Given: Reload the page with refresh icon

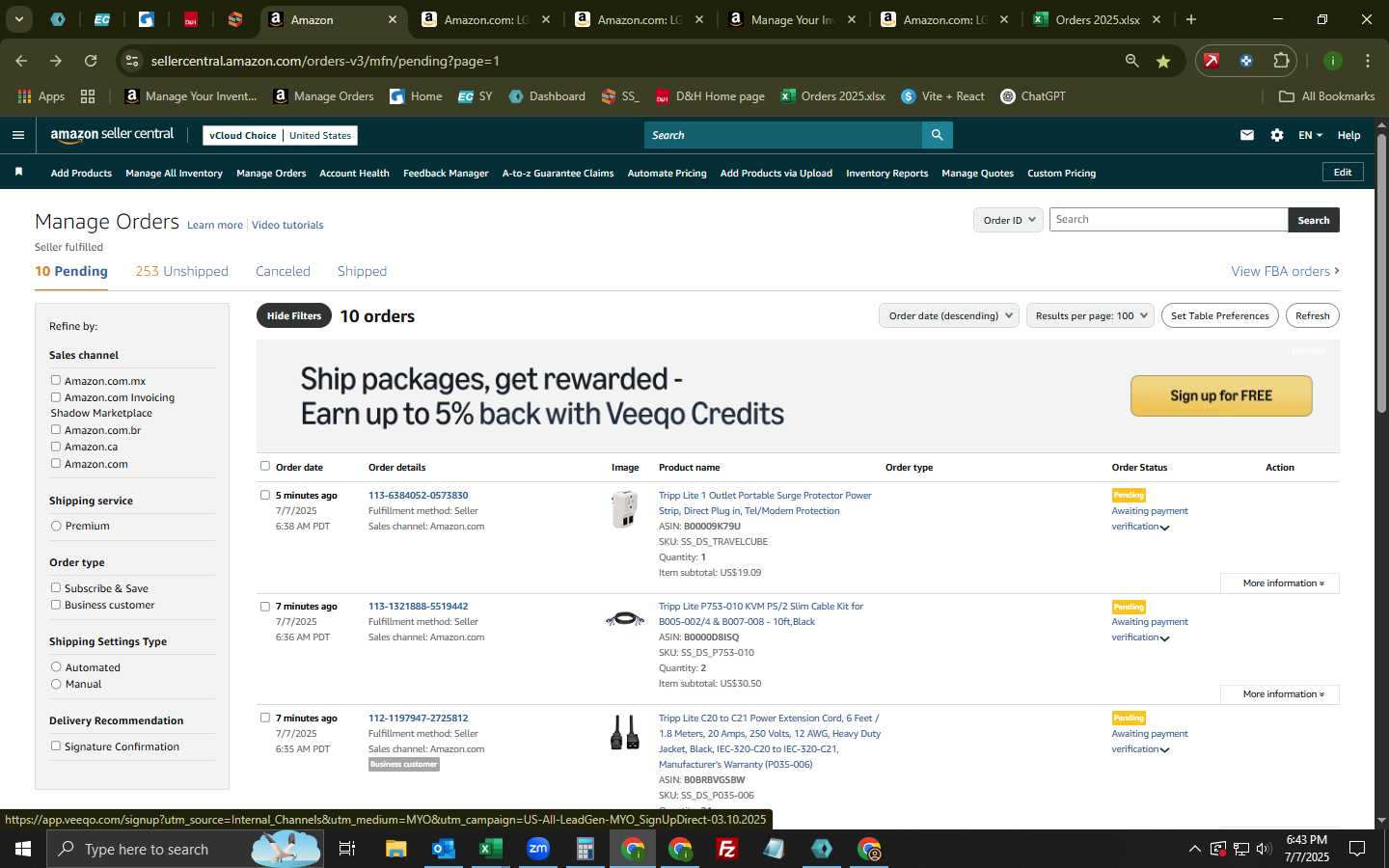Looking at the screenshot, I should pos(91,61).
